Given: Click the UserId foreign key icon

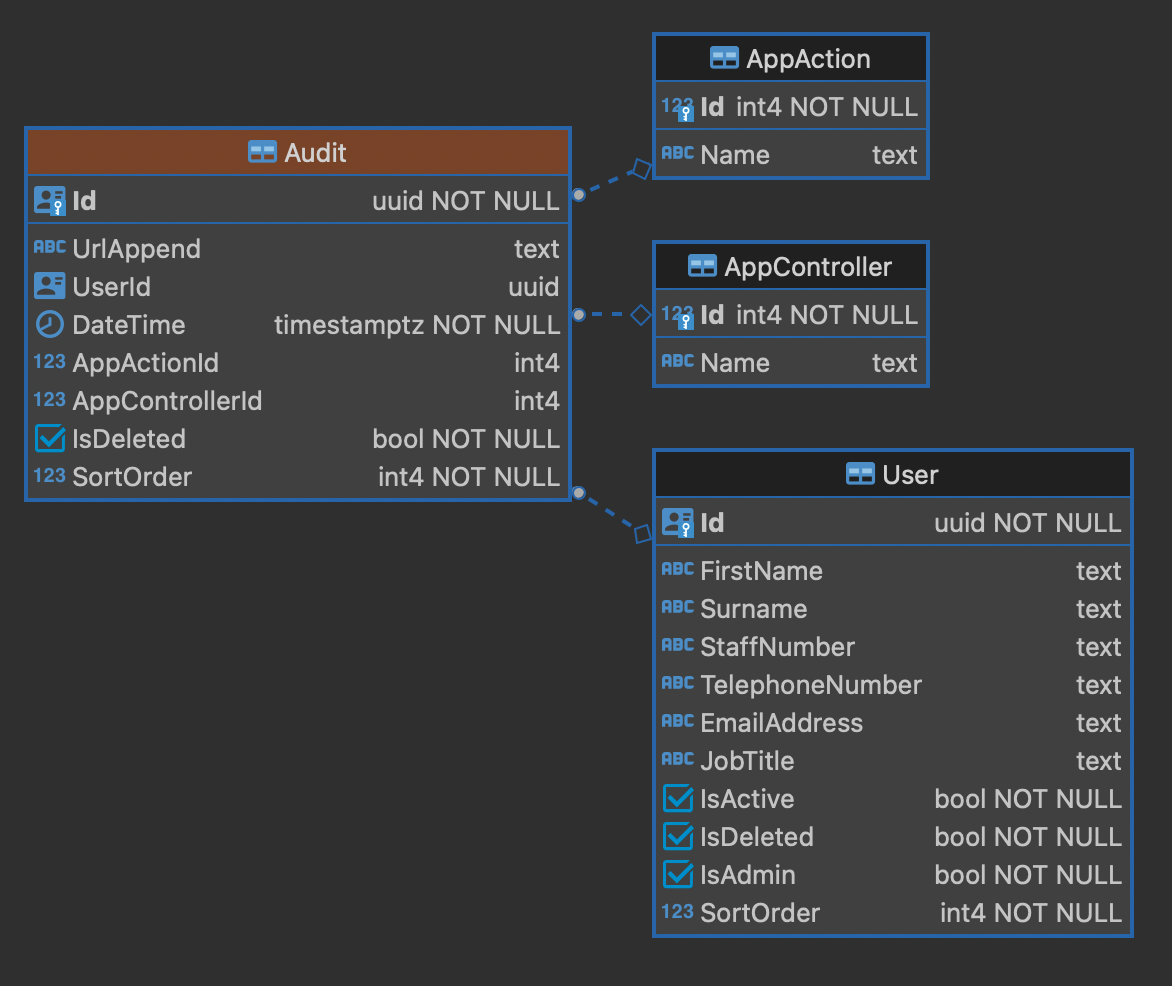Looking at the screenshot, I should pos(49,287).
